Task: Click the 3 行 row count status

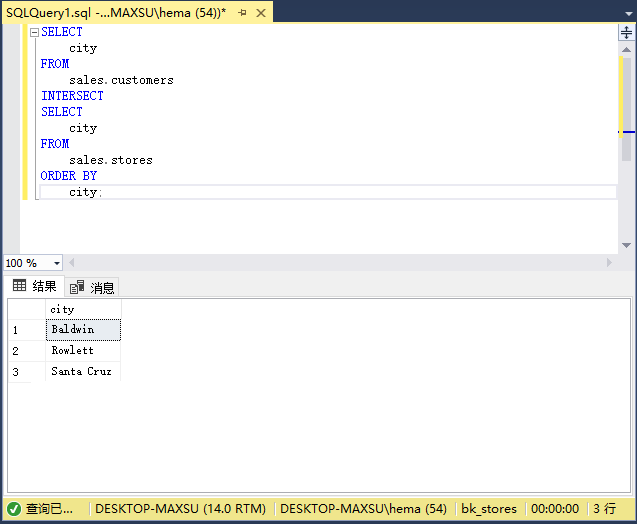Action: (x=604, y=509)
